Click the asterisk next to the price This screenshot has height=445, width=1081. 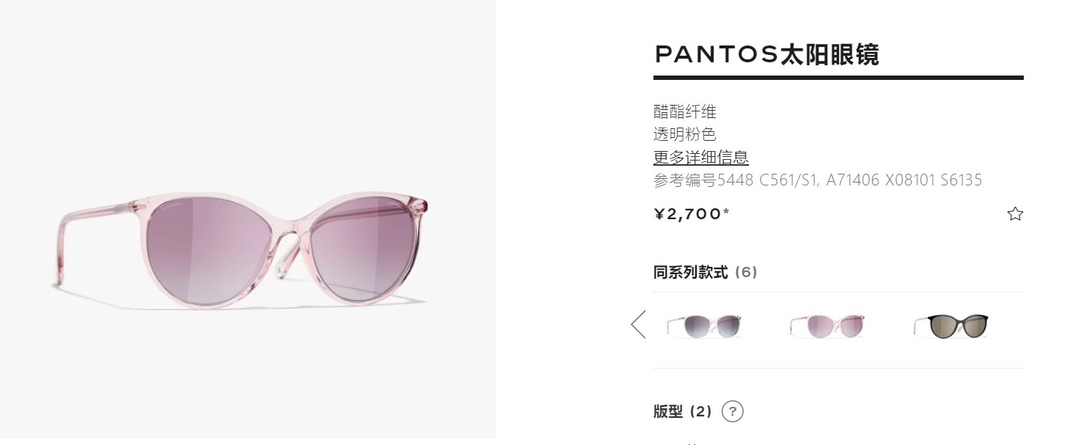click(x=726, y=211)
